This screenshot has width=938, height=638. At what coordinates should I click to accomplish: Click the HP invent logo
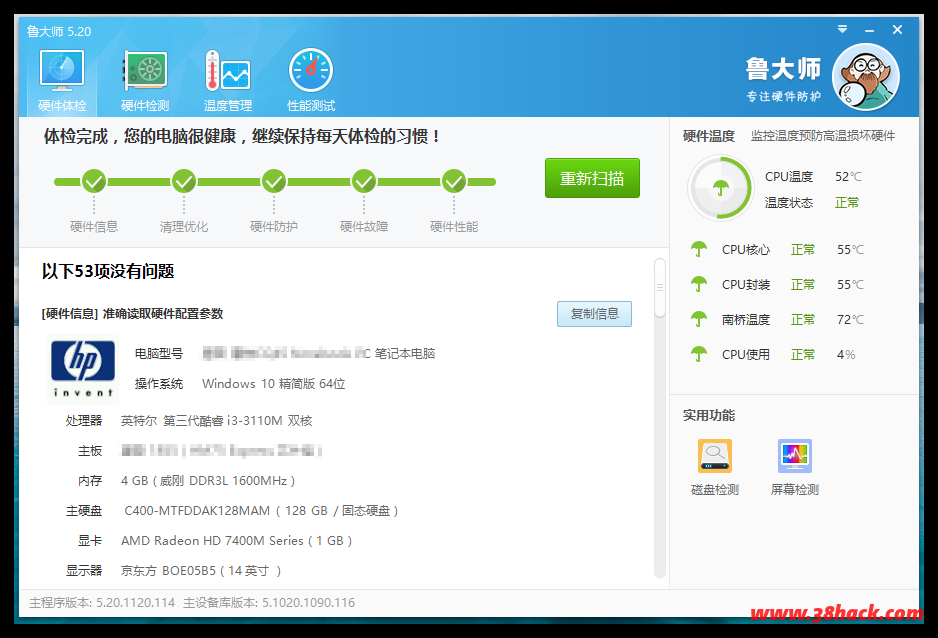[83, 369]
